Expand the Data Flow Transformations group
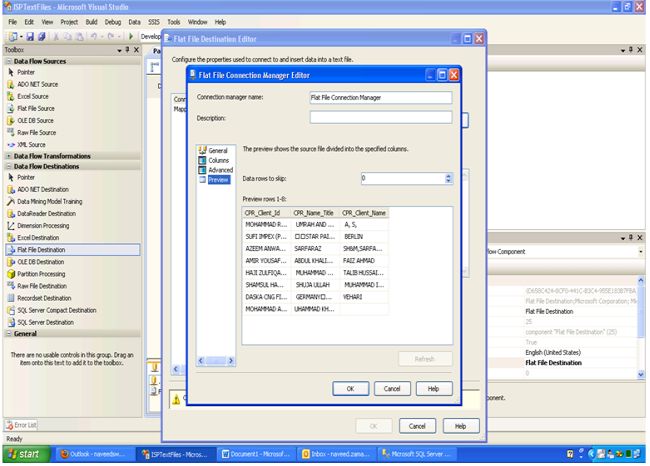This screenshot has height=466, width=650. [x=9, y=156]
